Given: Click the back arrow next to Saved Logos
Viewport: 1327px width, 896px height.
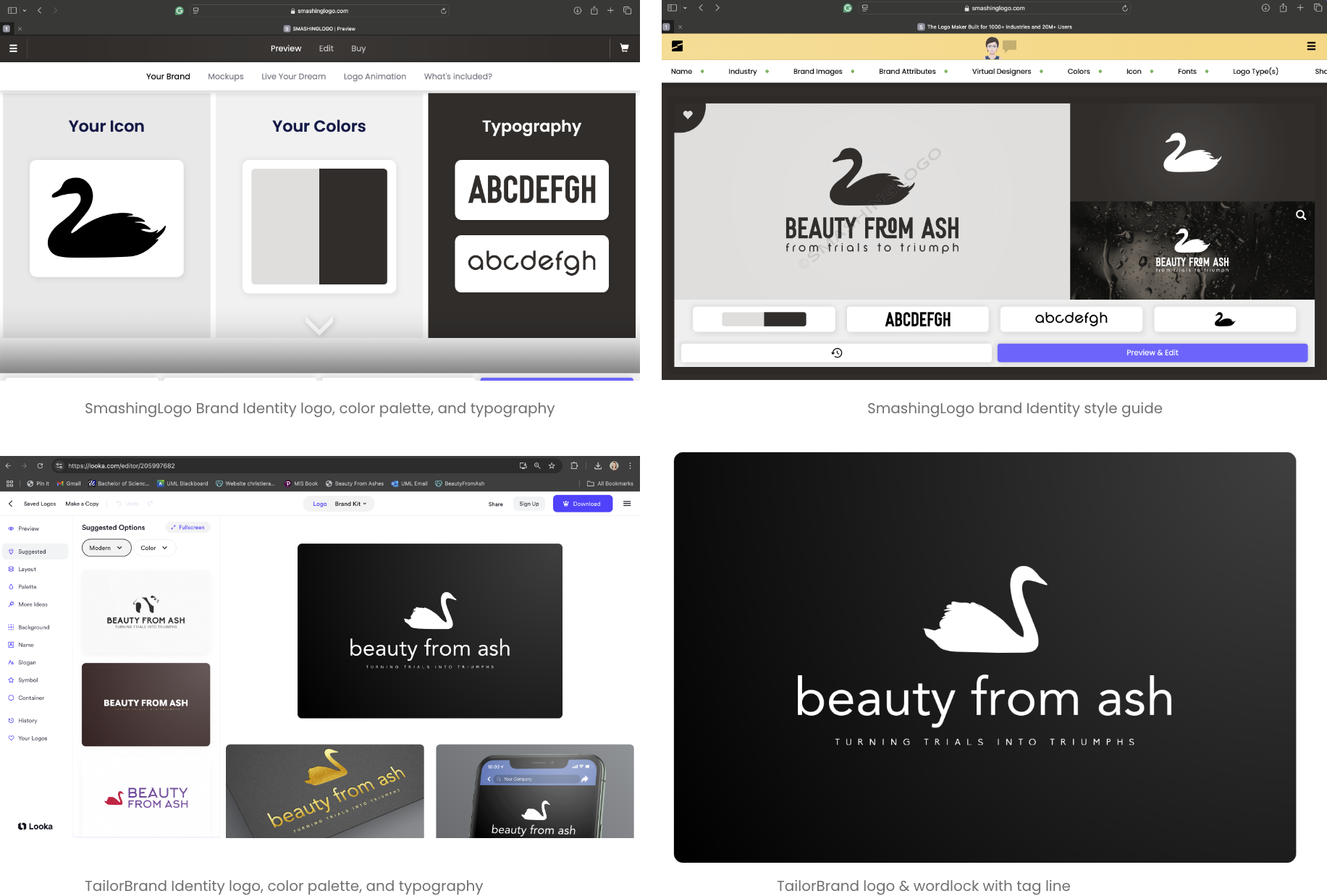Looking at the screenshot, I should point(11,504).
